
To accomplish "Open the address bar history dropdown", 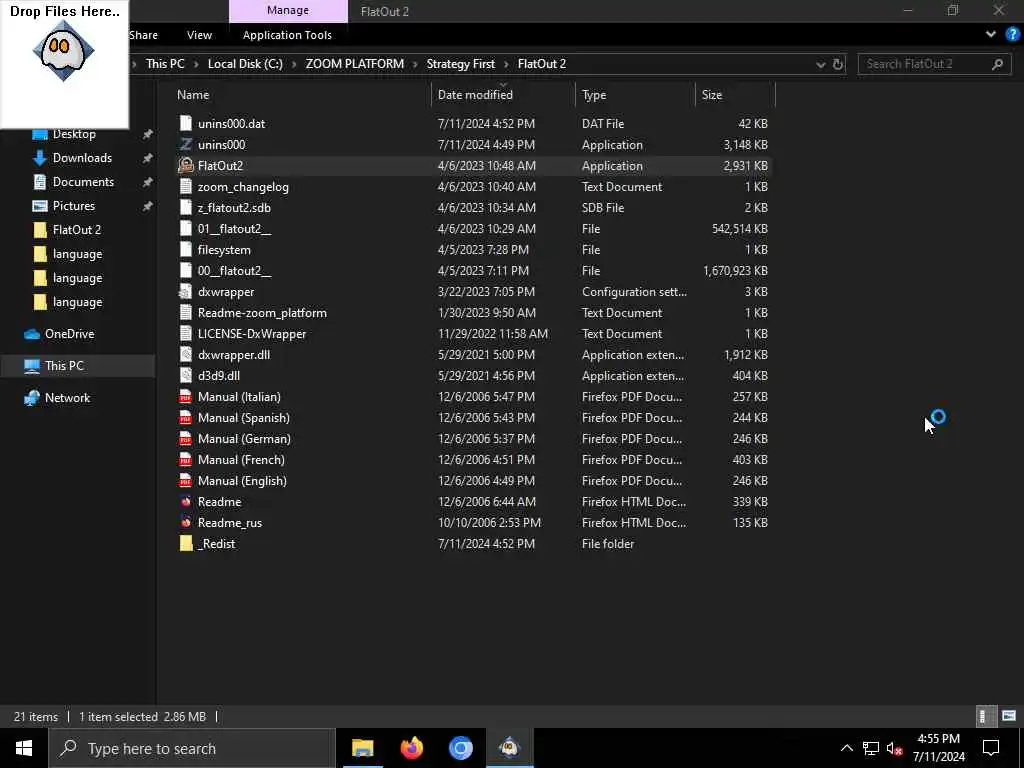I will pos(820,64).
